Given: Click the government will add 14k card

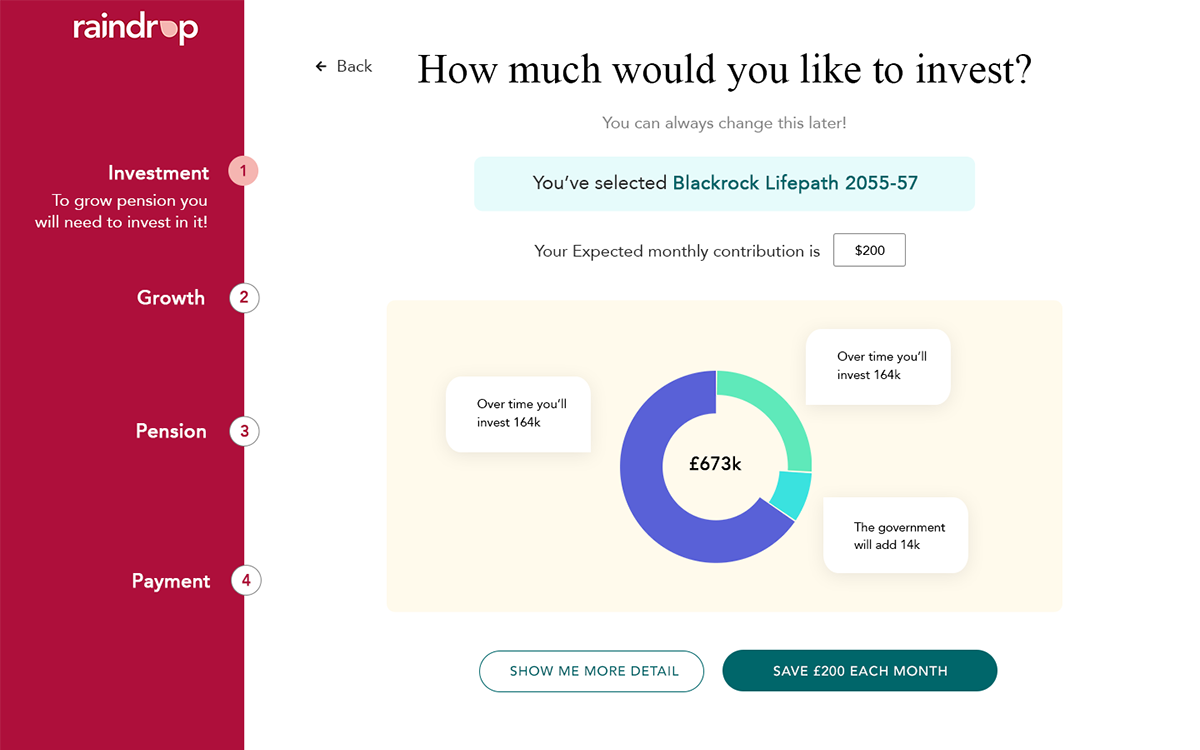Looking at the screenshot, I should point(896,535).
